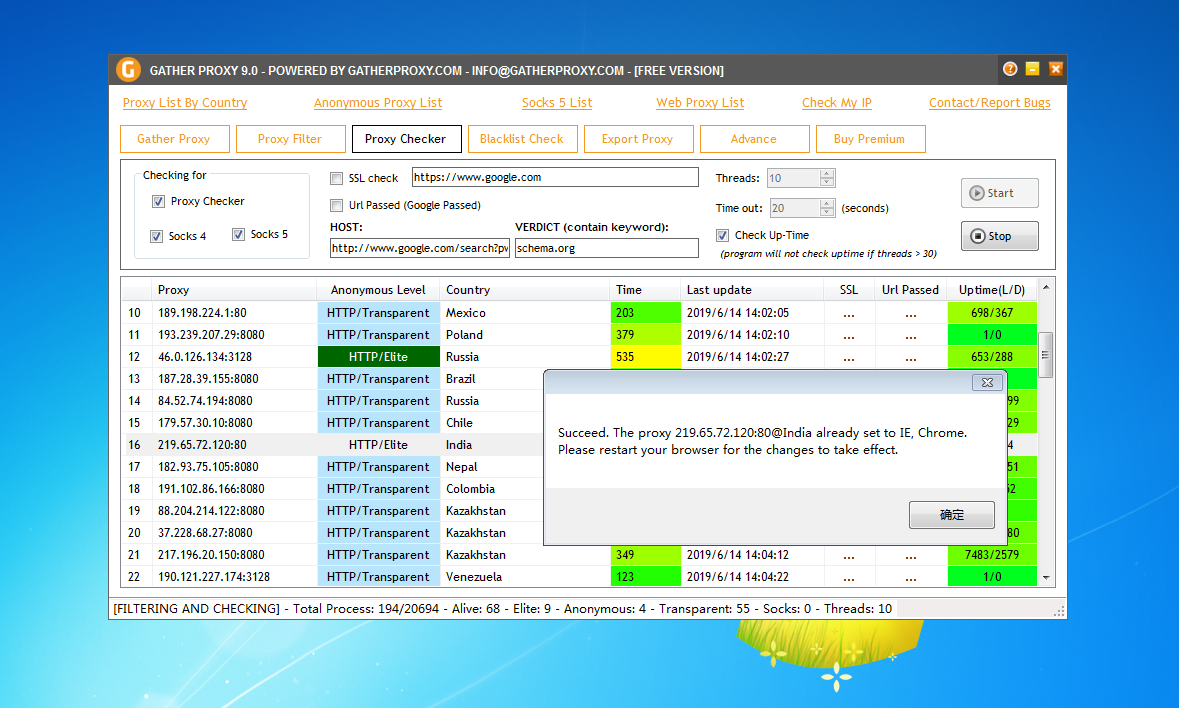Increase Time out value with up arrow

coord(827,204)
